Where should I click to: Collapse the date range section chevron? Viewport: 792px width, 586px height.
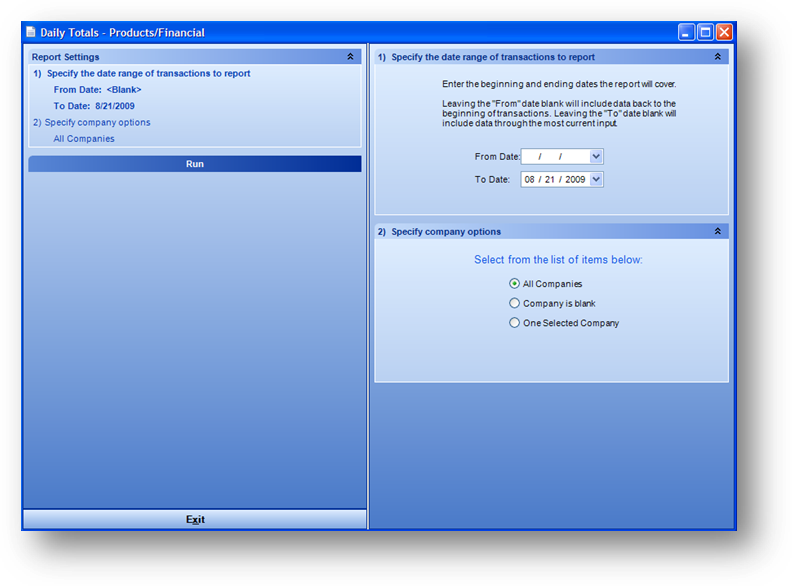point(717,57)
